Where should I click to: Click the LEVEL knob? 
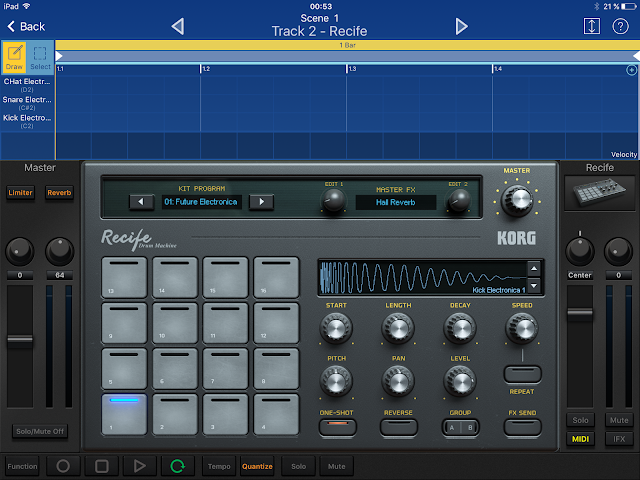click(x=460, y=382)
